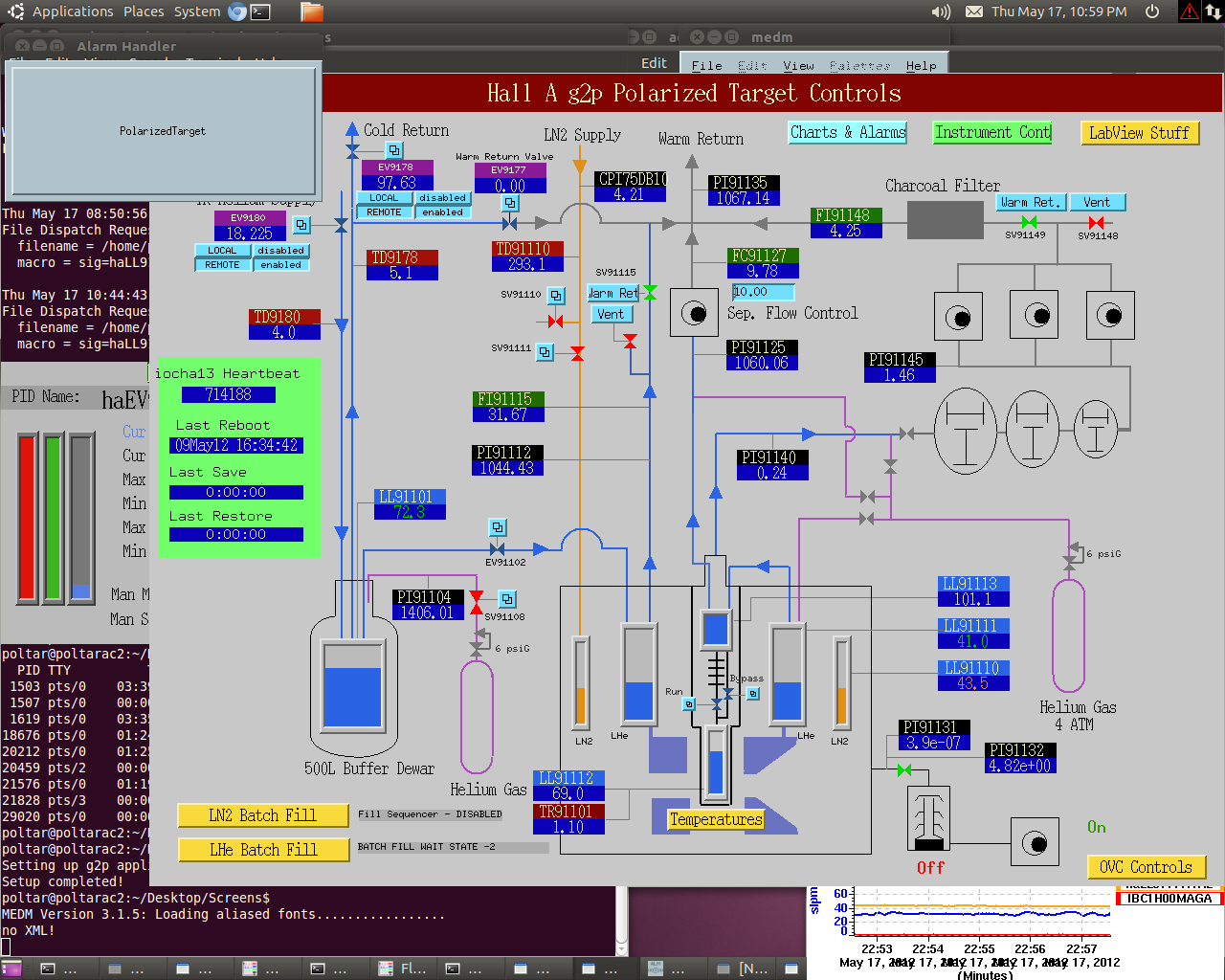This screenshot has width=1225, height=980.
Task: Click the Run valve display icon
Action: click(x=688, y=704)
